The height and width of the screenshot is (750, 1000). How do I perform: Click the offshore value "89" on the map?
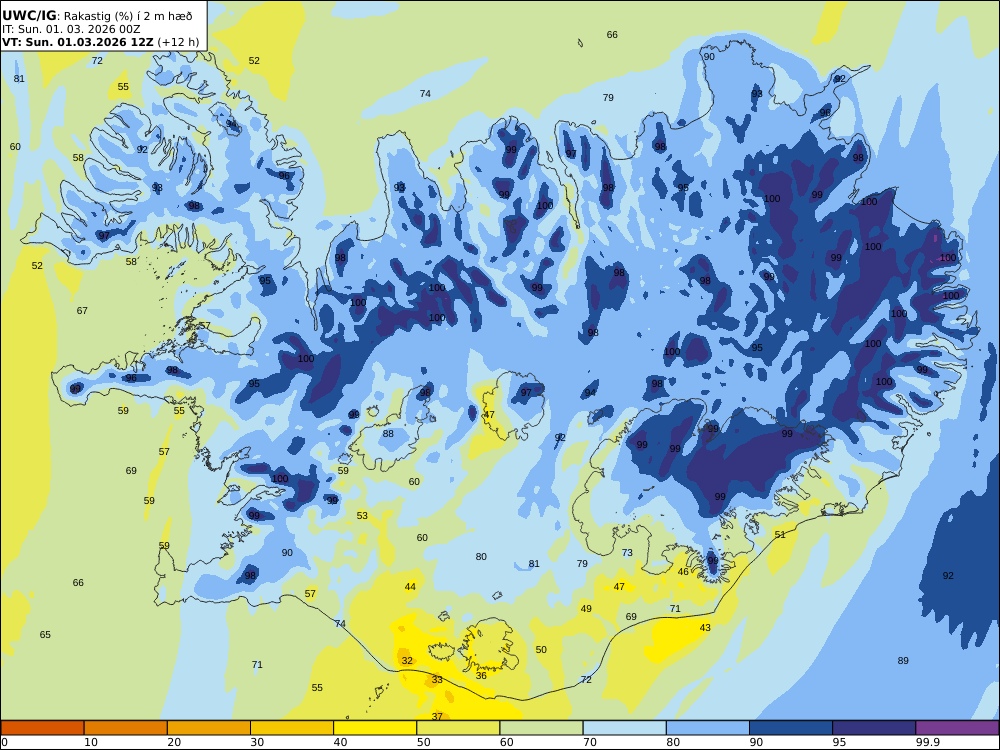(903, 661)
